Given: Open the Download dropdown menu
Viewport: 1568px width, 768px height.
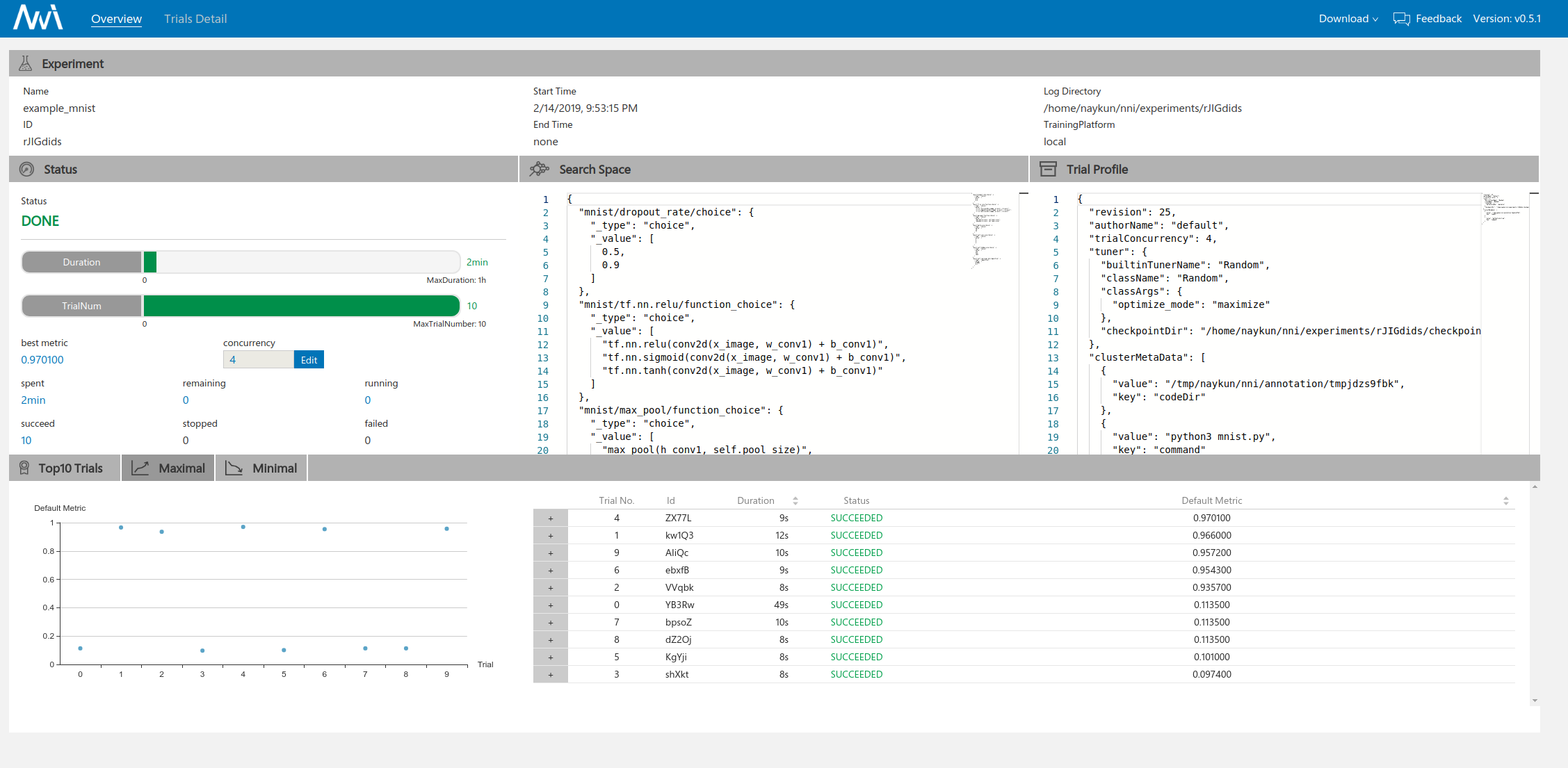Looking at the screenshot, I should pos(1348,19).
